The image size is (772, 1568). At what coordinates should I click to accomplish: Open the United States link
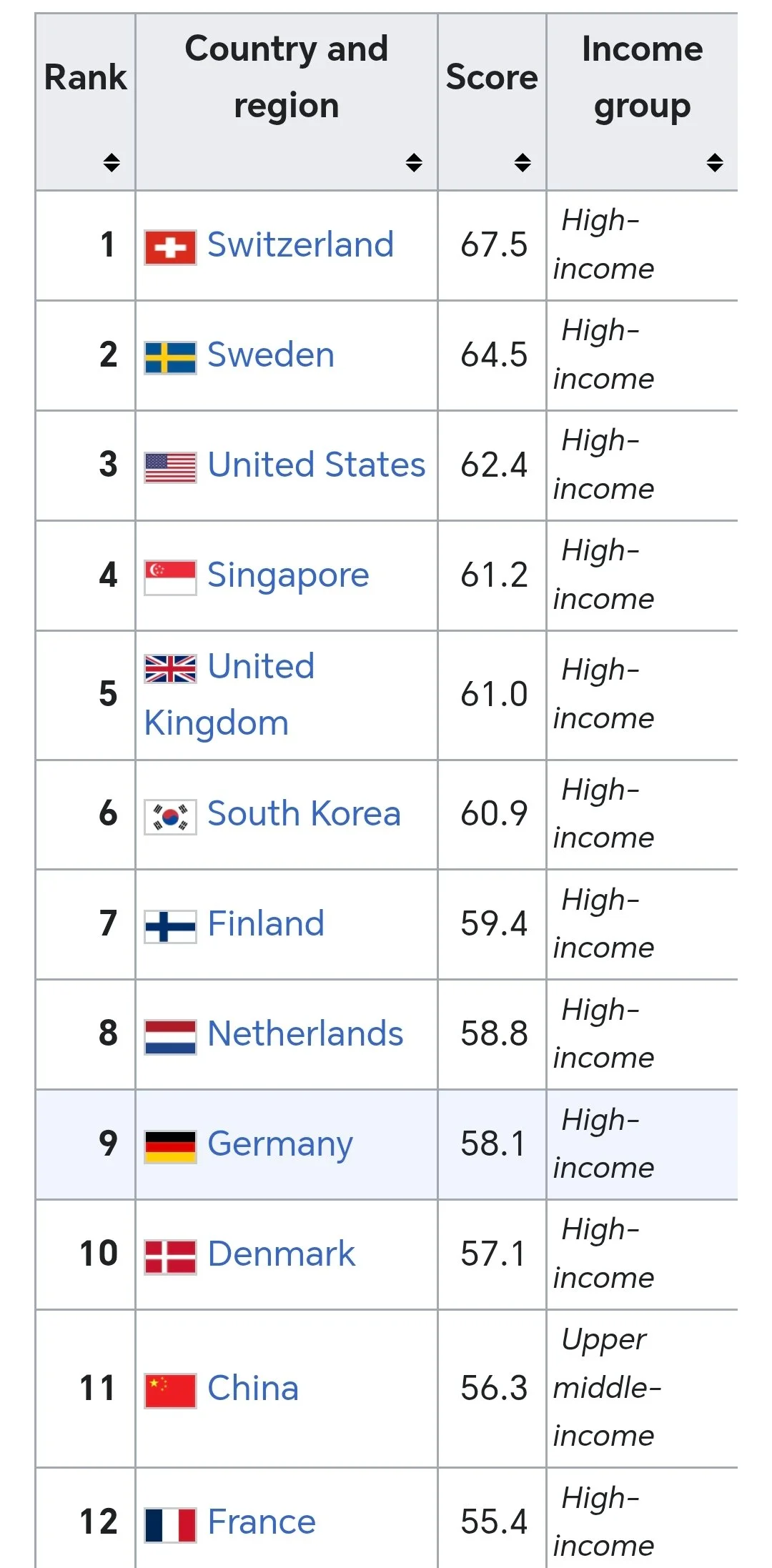click(x=316, y=465)
